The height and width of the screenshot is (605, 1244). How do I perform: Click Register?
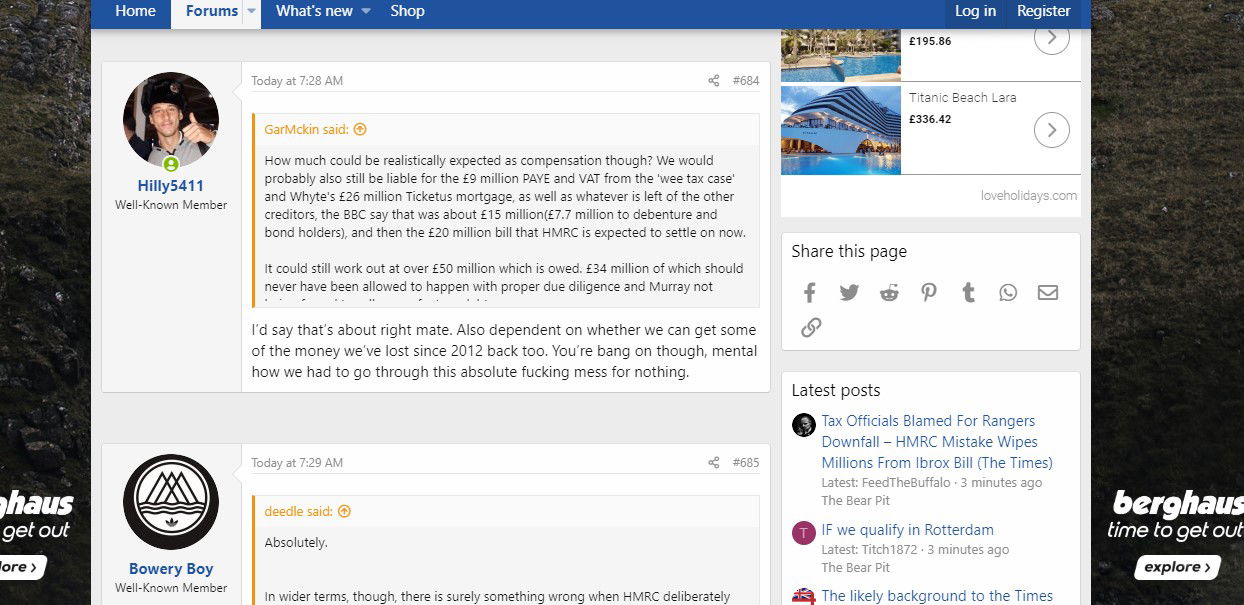click(1044, 12)
